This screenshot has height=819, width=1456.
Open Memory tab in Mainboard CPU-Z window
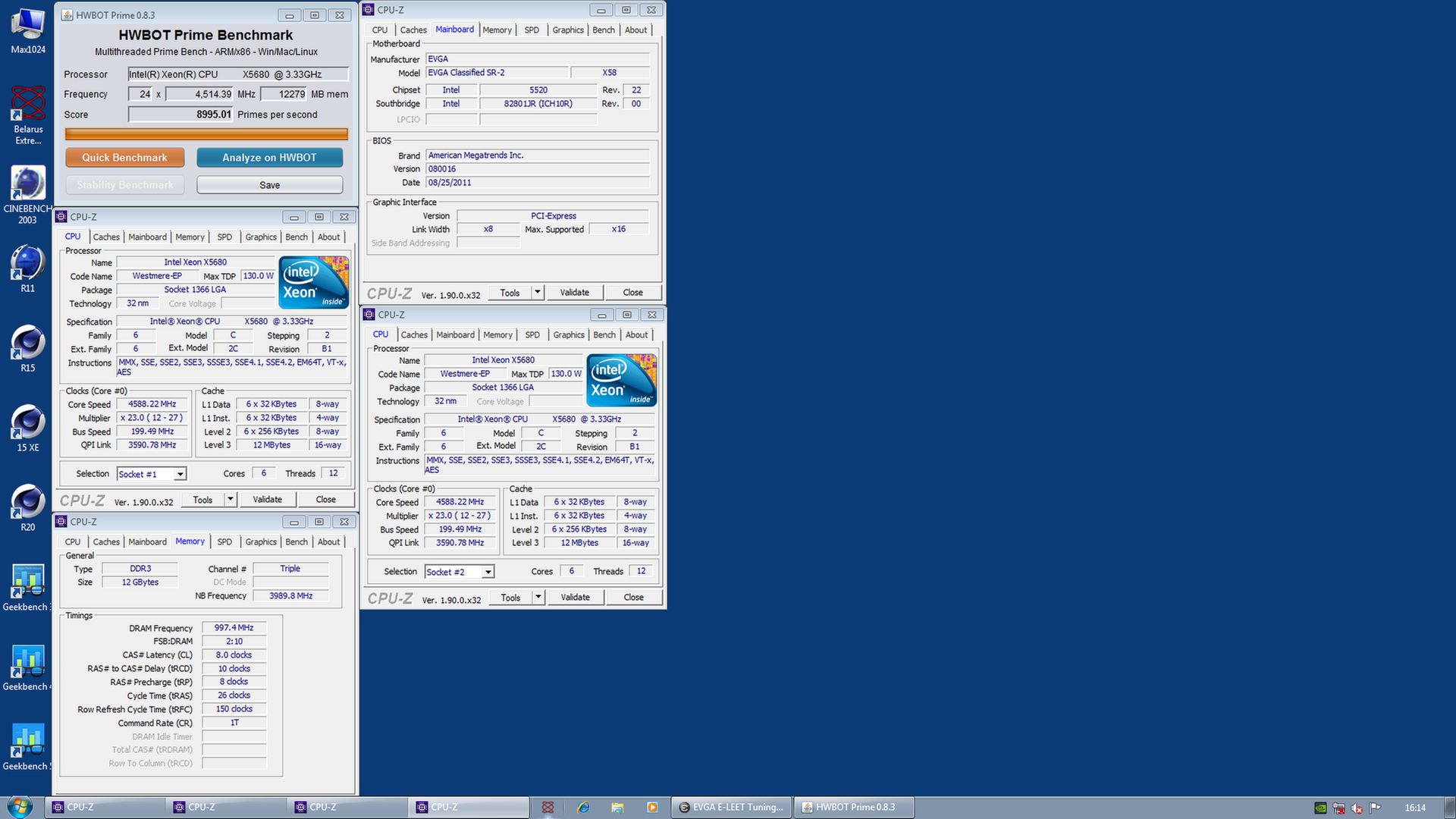pos(497,30)
